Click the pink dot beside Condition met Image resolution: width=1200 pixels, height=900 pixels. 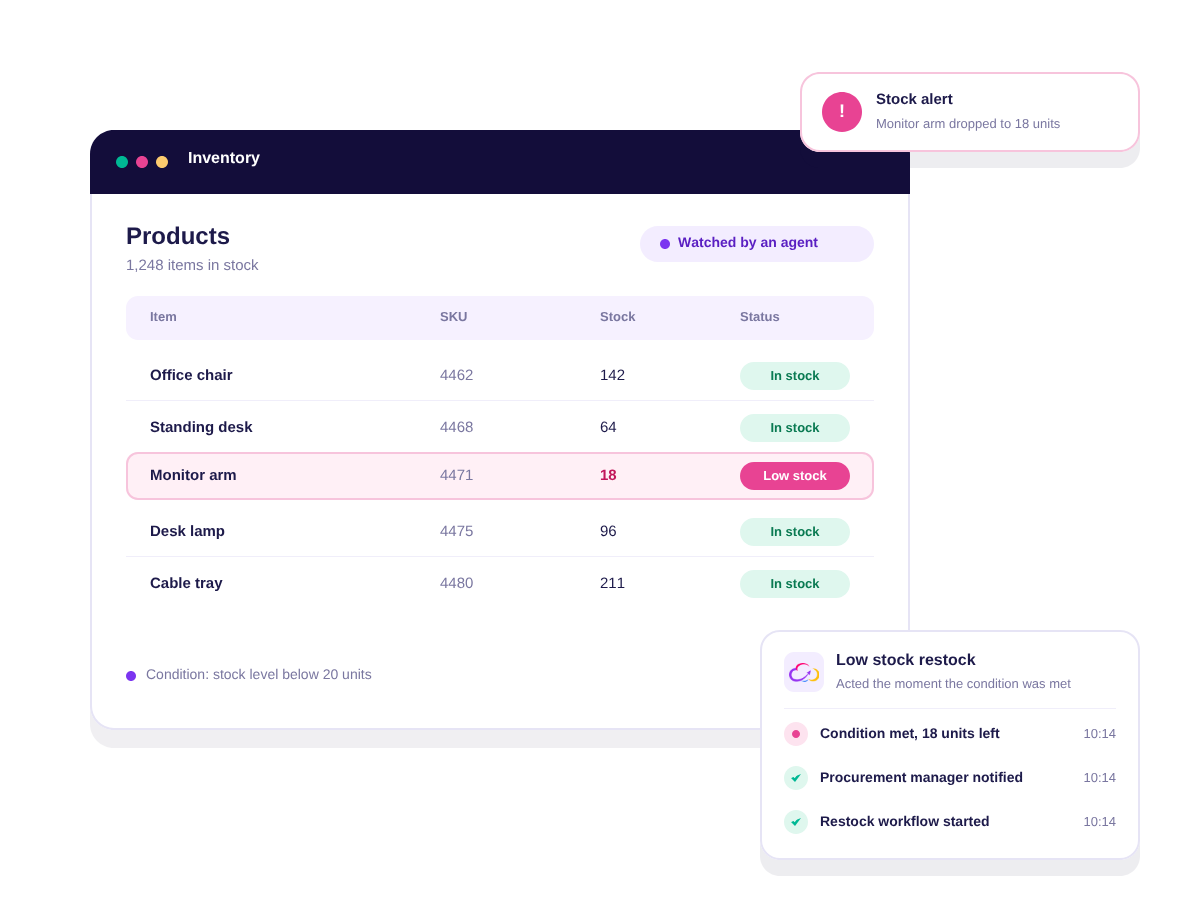(796, 734)
